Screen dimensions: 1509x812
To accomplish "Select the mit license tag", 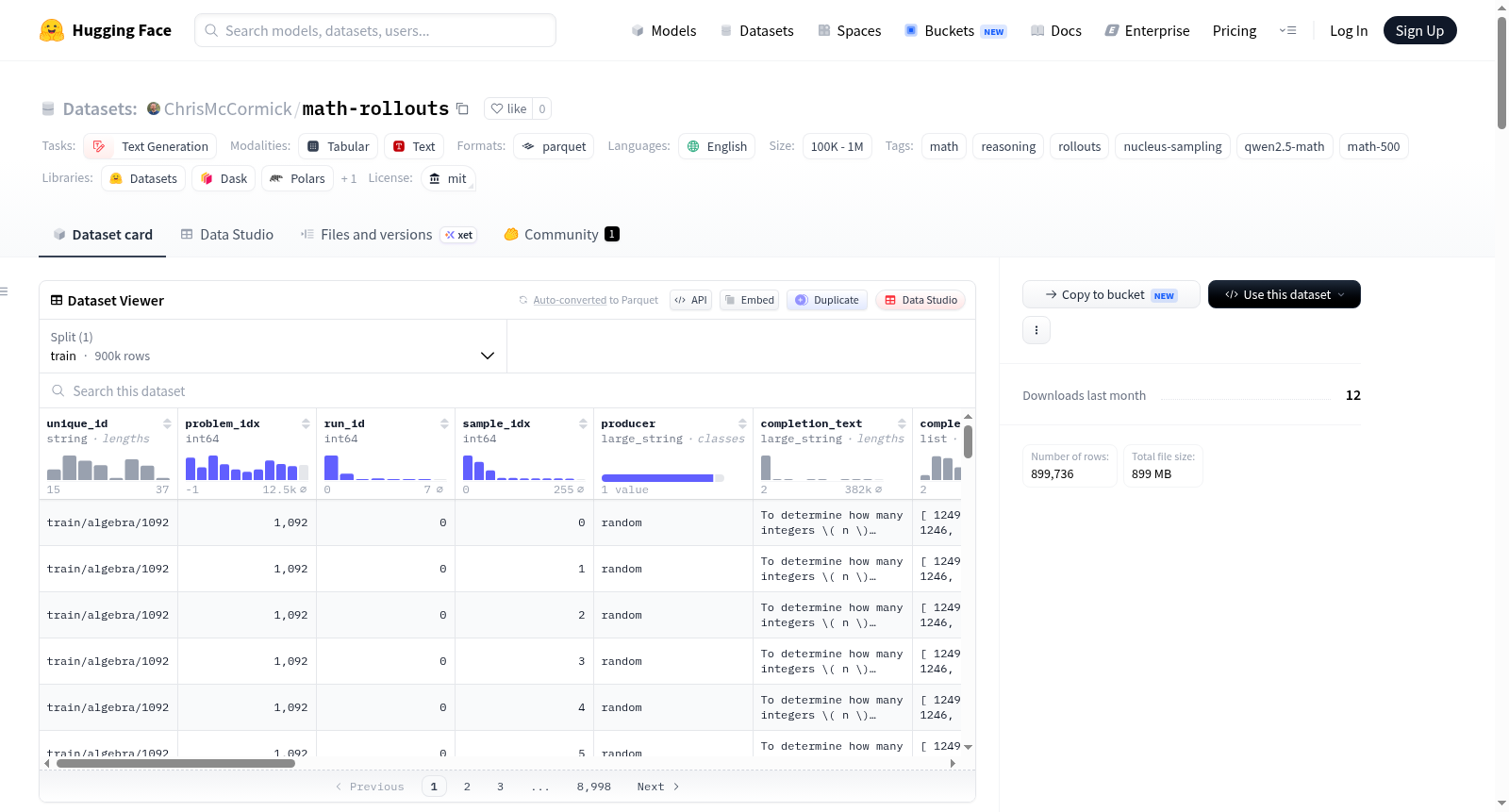I will pos(448,178).
